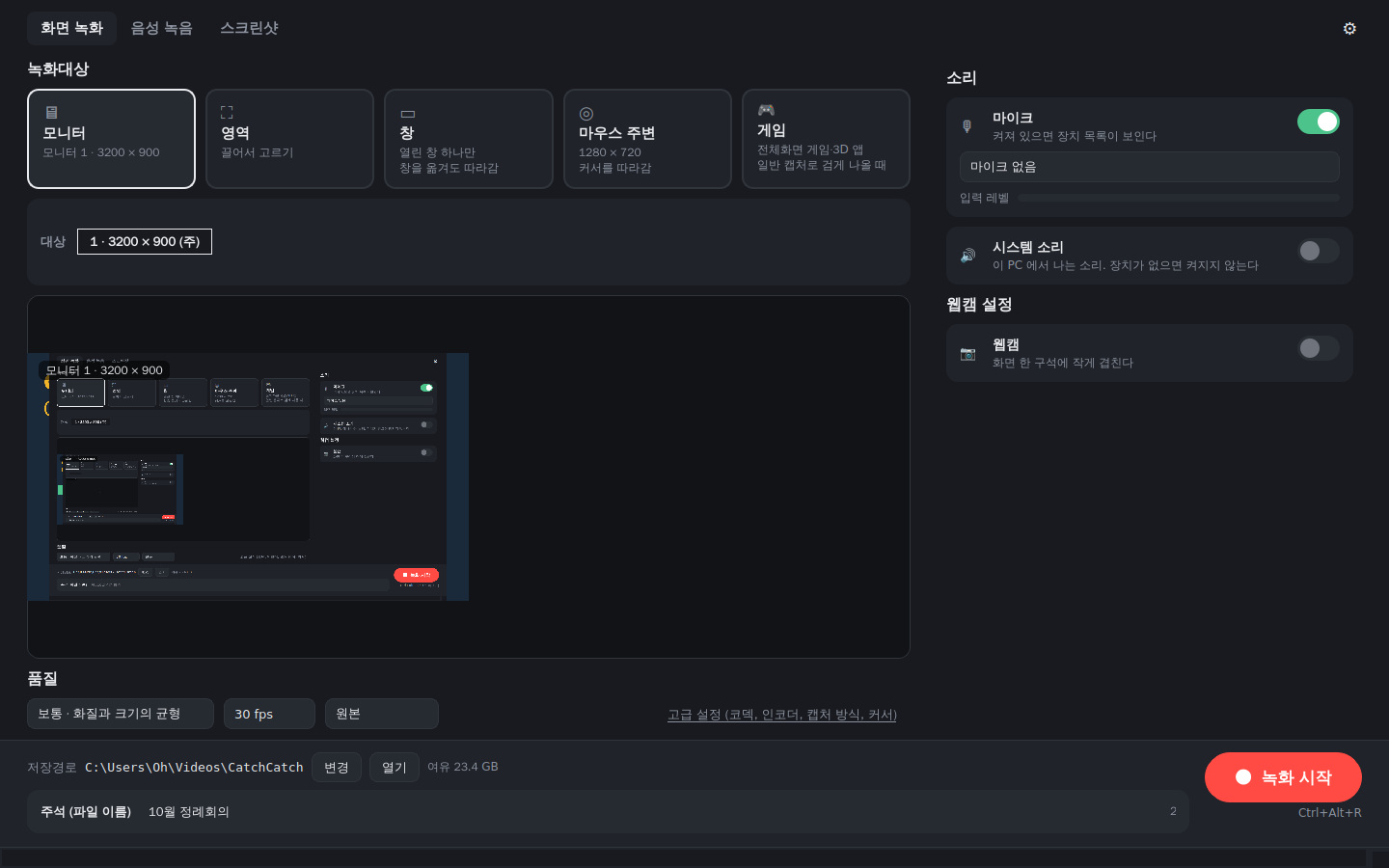The image size is (1389, 868).
Task: Switch to the 음성 녹음 tab
Action: coord(161,28)
